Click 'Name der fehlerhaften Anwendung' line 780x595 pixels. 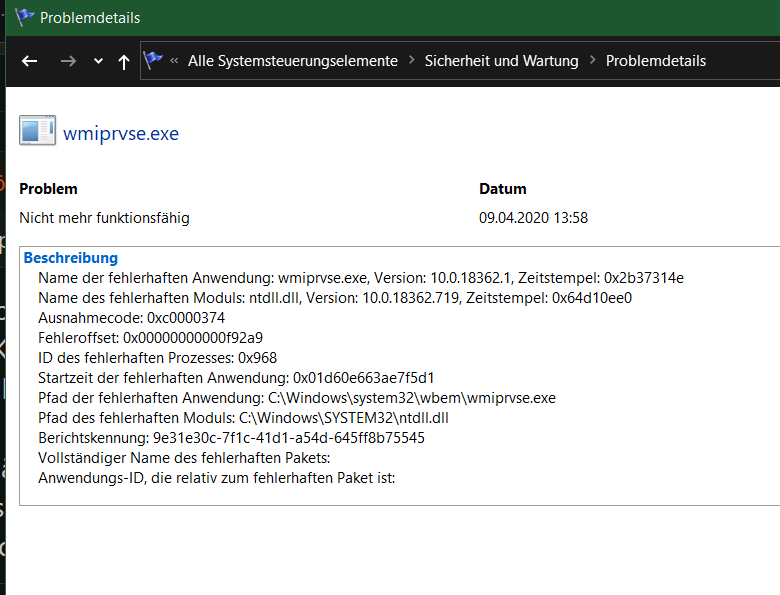[x=361, y=278]
